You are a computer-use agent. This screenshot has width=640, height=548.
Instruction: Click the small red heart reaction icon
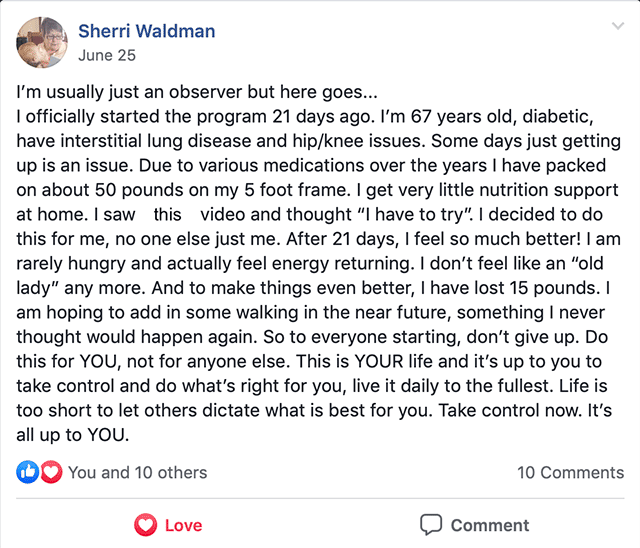pyautogui.click(x=50, y=472)
